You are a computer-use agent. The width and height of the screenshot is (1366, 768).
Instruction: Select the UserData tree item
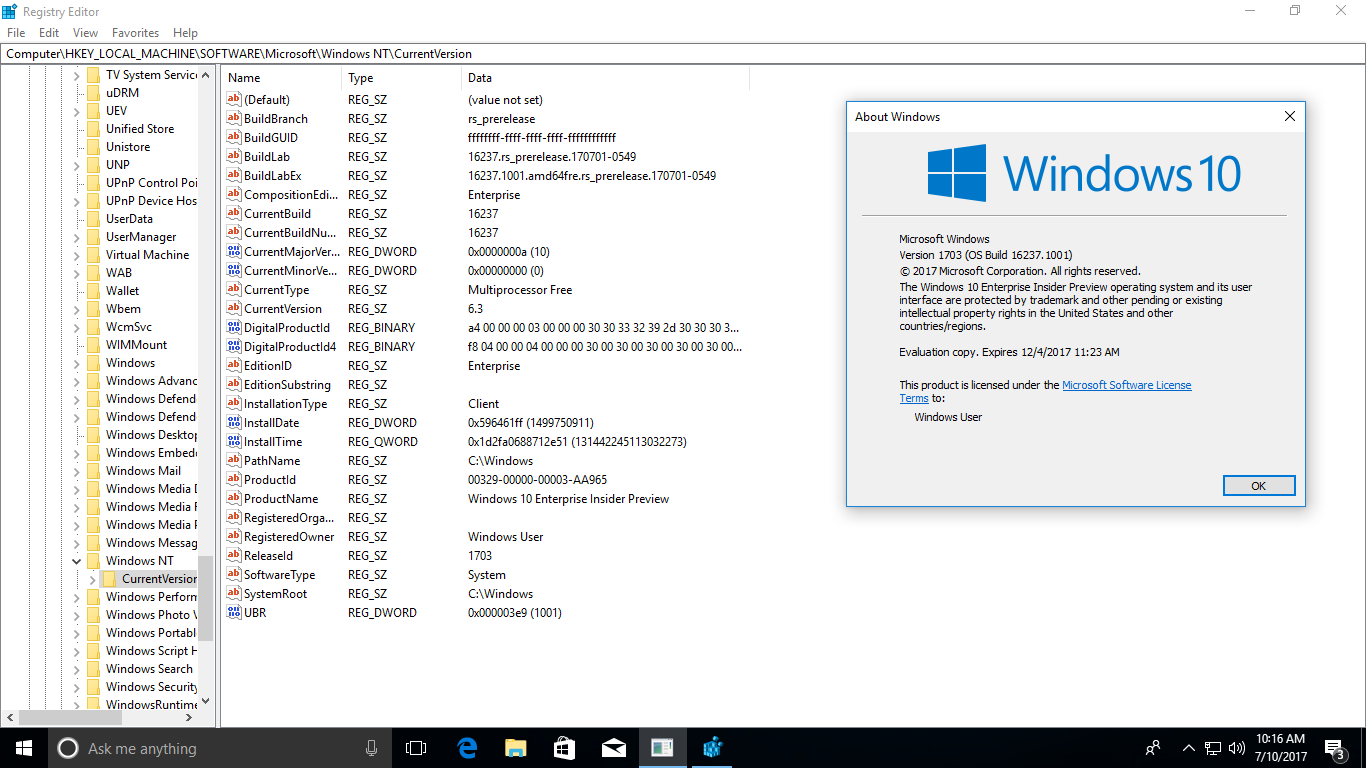pos(129,219)
